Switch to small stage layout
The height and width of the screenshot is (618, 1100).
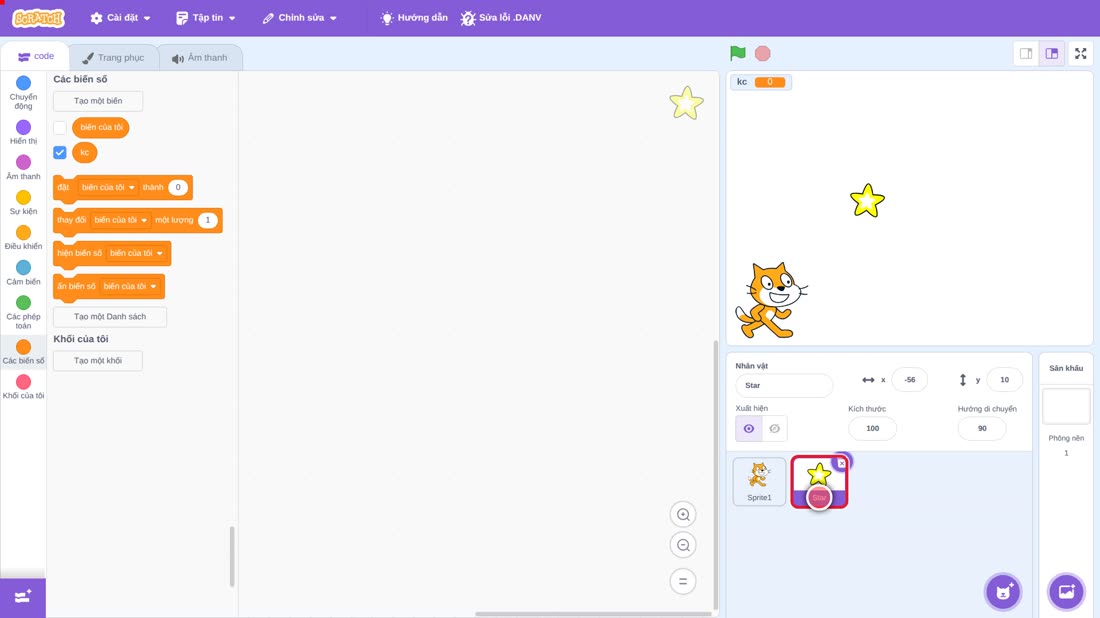click(x=1026, y=53)
